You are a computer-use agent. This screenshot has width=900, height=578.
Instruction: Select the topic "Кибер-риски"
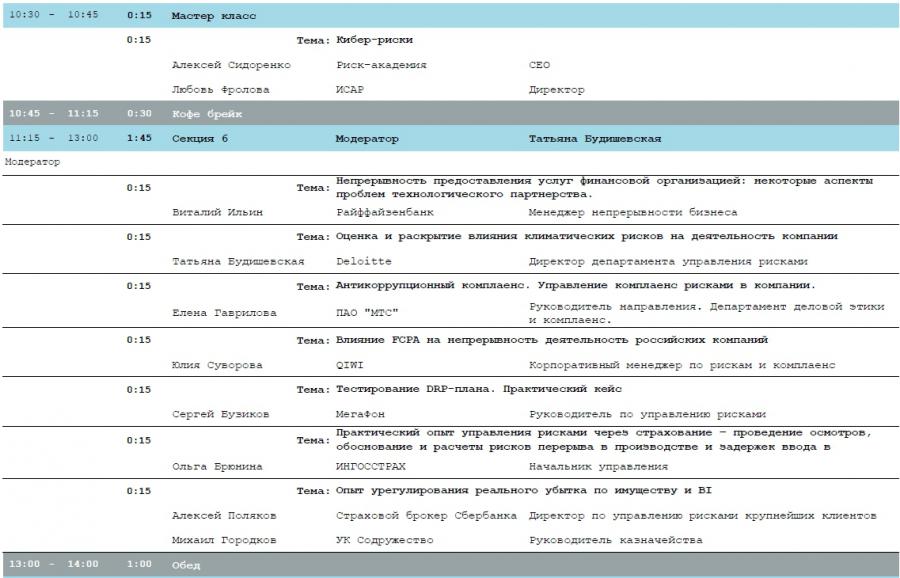375,40
